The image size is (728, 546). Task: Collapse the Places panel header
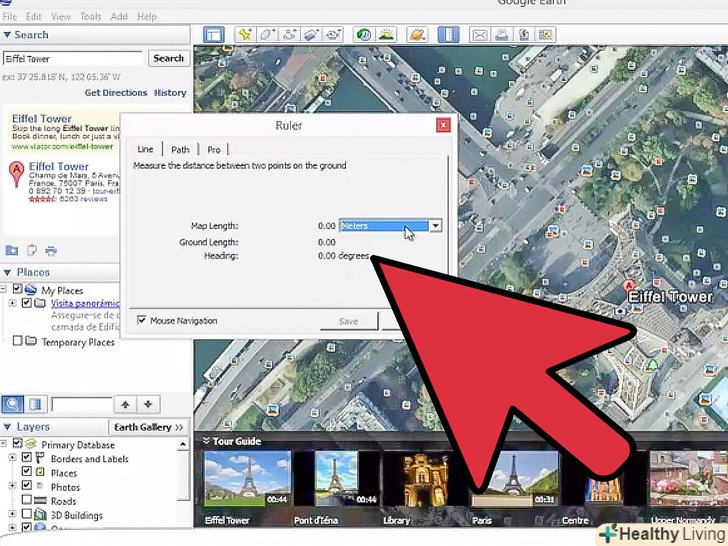(x=9, y=272)
